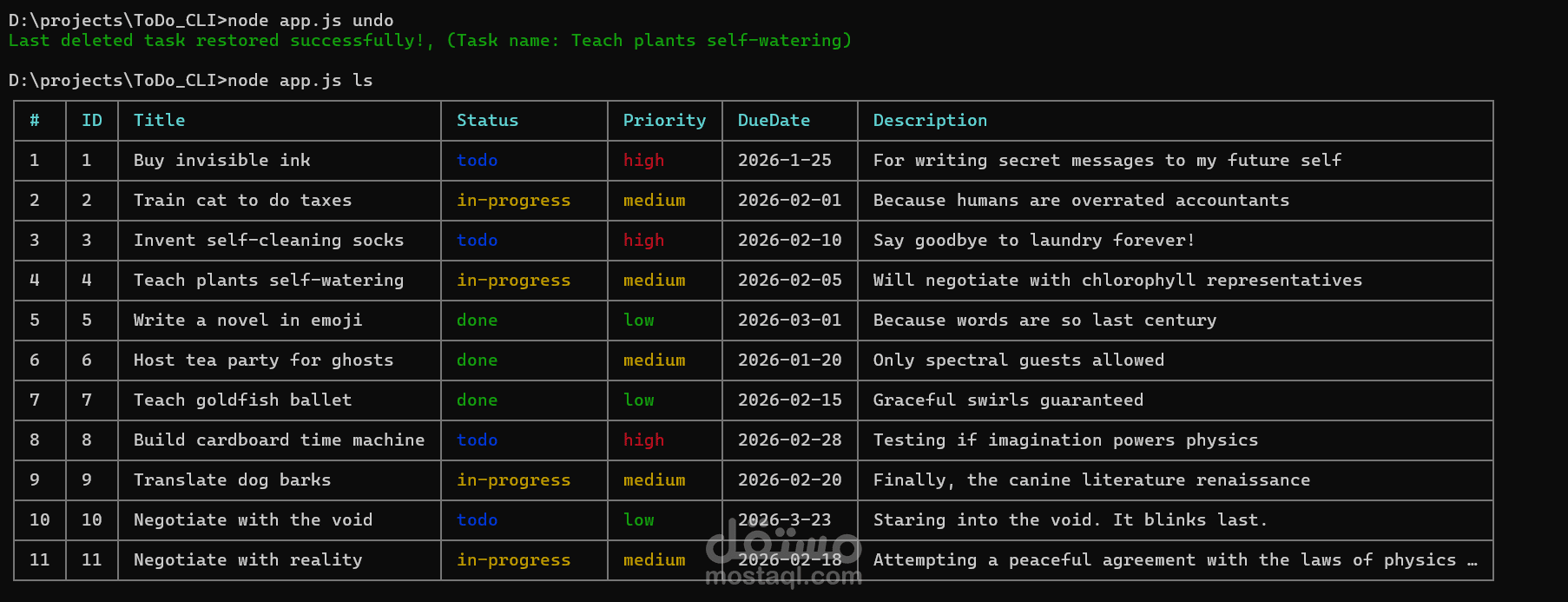
Task: Click 'in-progress' status for Translate dog barks
Action: 513,480
